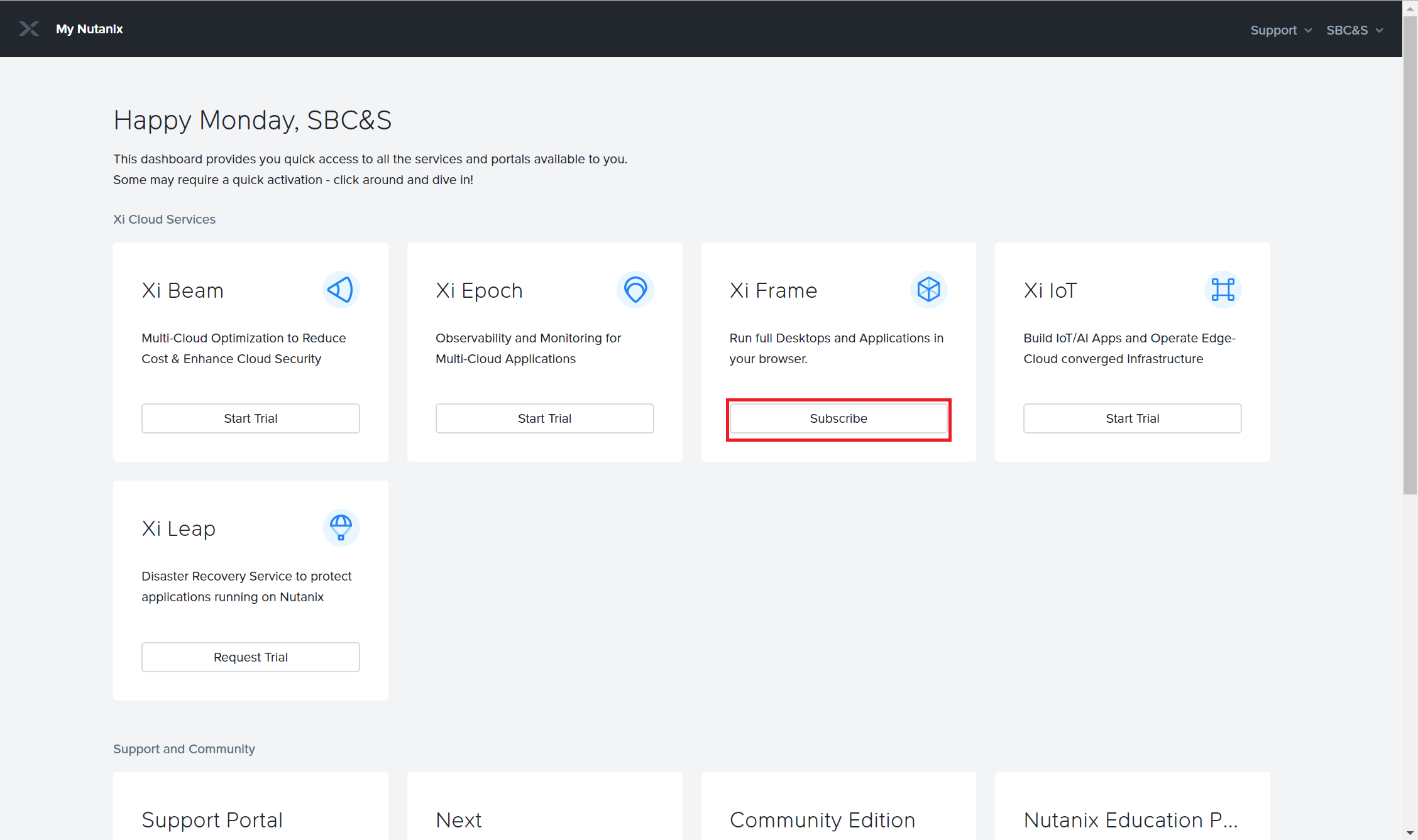Click the Xi Epoch circular icon
Viewport: 1418px width, 840px height.
tap(635, 290)
